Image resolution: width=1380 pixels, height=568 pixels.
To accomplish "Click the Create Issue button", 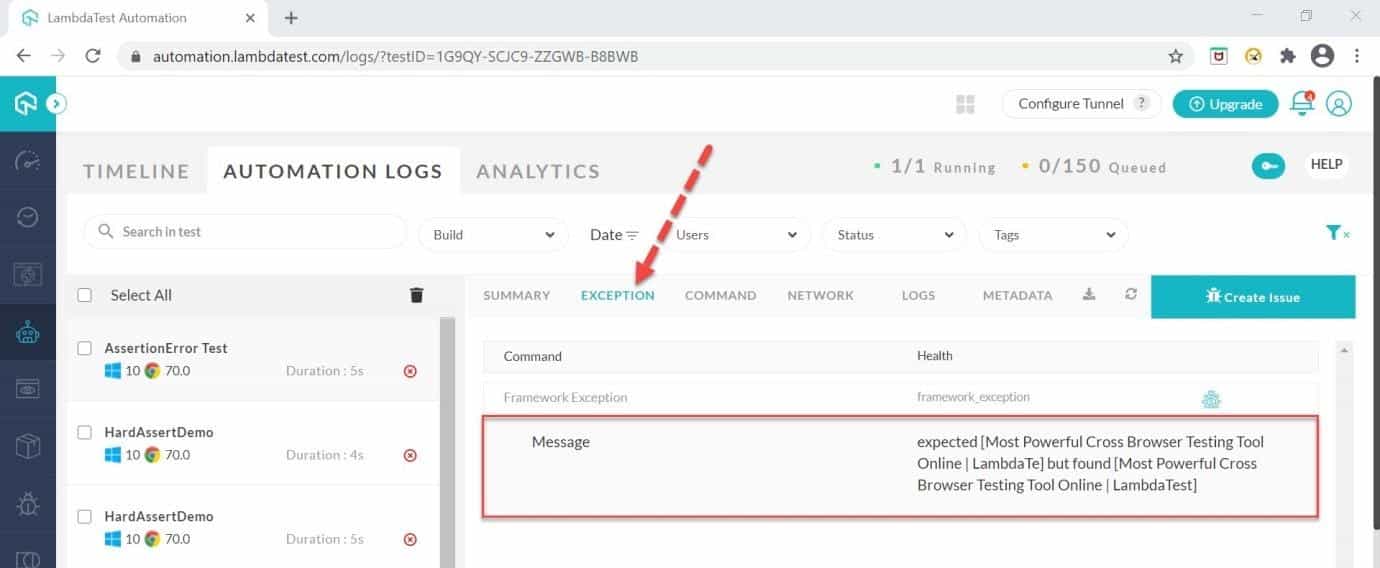I will coord(1253,297).
